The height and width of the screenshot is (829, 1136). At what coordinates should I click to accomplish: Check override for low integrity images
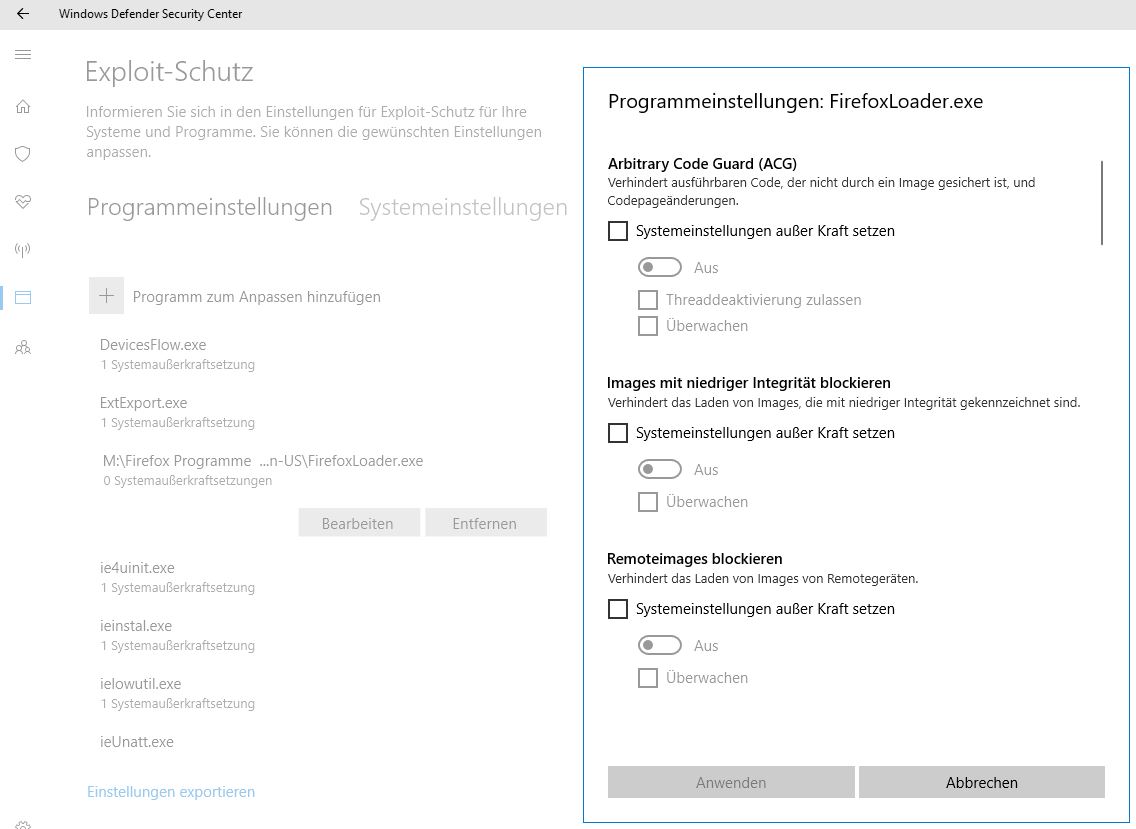pos(618,433)
